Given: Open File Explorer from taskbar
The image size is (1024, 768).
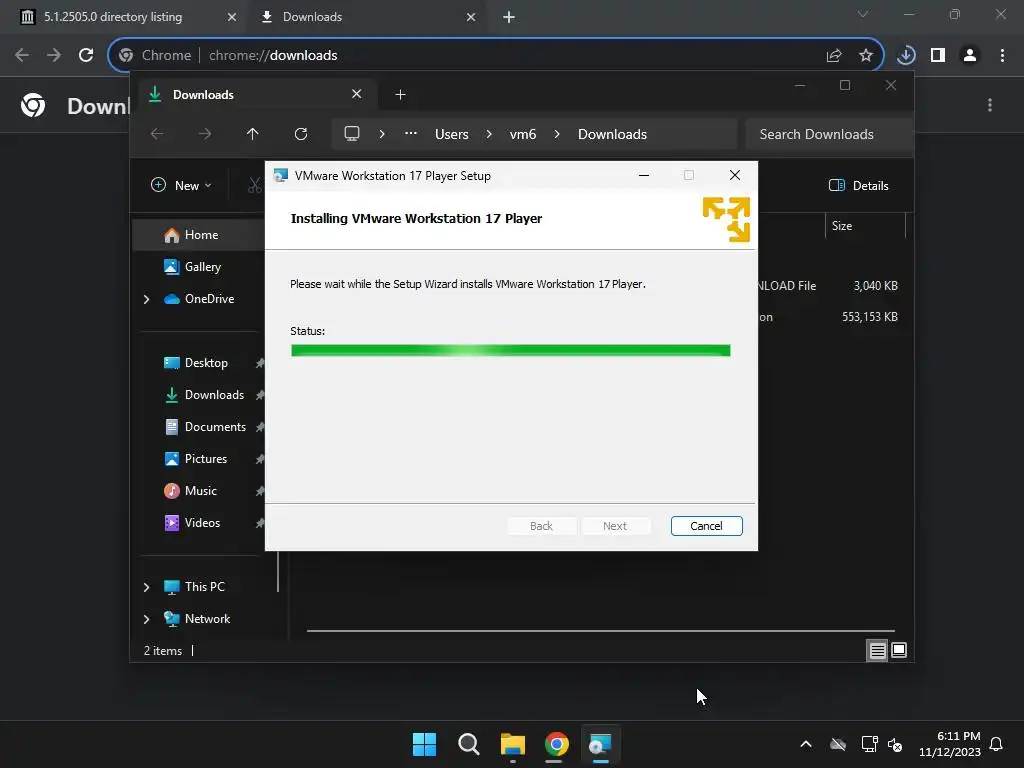Looking at the screenshot, I should (x=513, y=744).
